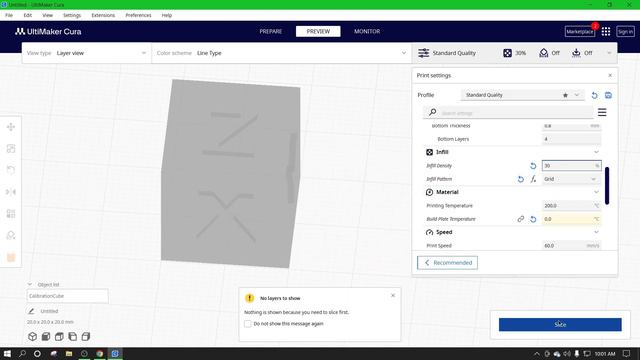This screenshot has height=360, width=640.
Task: Open the File menu
Action: coord(9,15)
